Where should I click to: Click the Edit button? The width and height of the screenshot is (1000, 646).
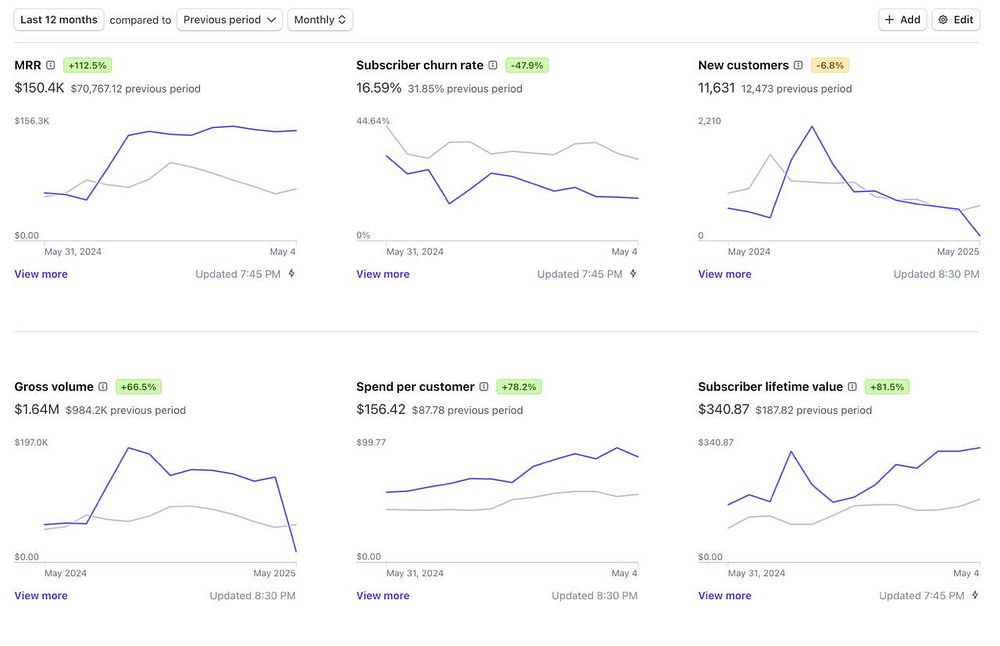pyautogui.click(x=956, y=20)
